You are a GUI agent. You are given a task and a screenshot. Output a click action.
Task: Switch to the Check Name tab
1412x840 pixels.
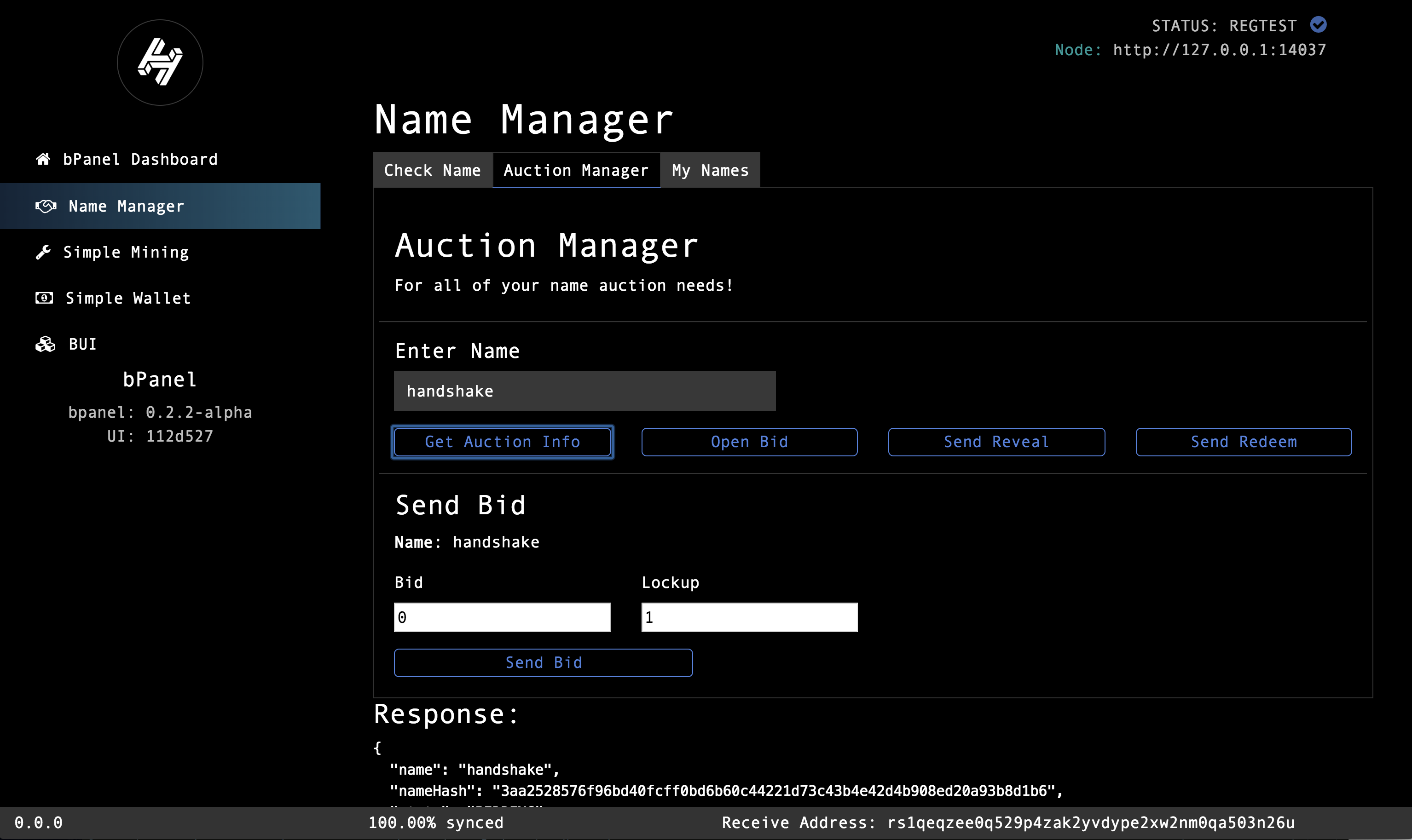[x=433, y=170]
